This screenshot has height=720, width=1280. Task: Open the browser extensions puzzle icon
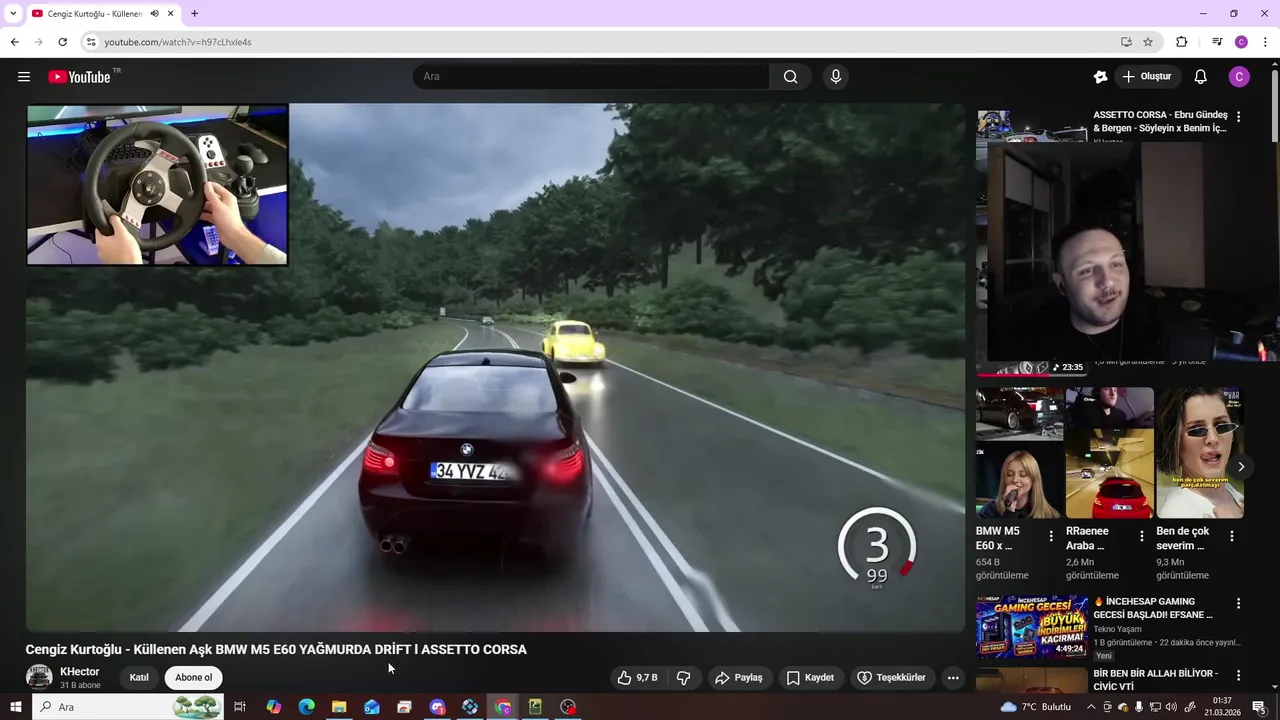pyautogui.click(x=1181, y=42)
